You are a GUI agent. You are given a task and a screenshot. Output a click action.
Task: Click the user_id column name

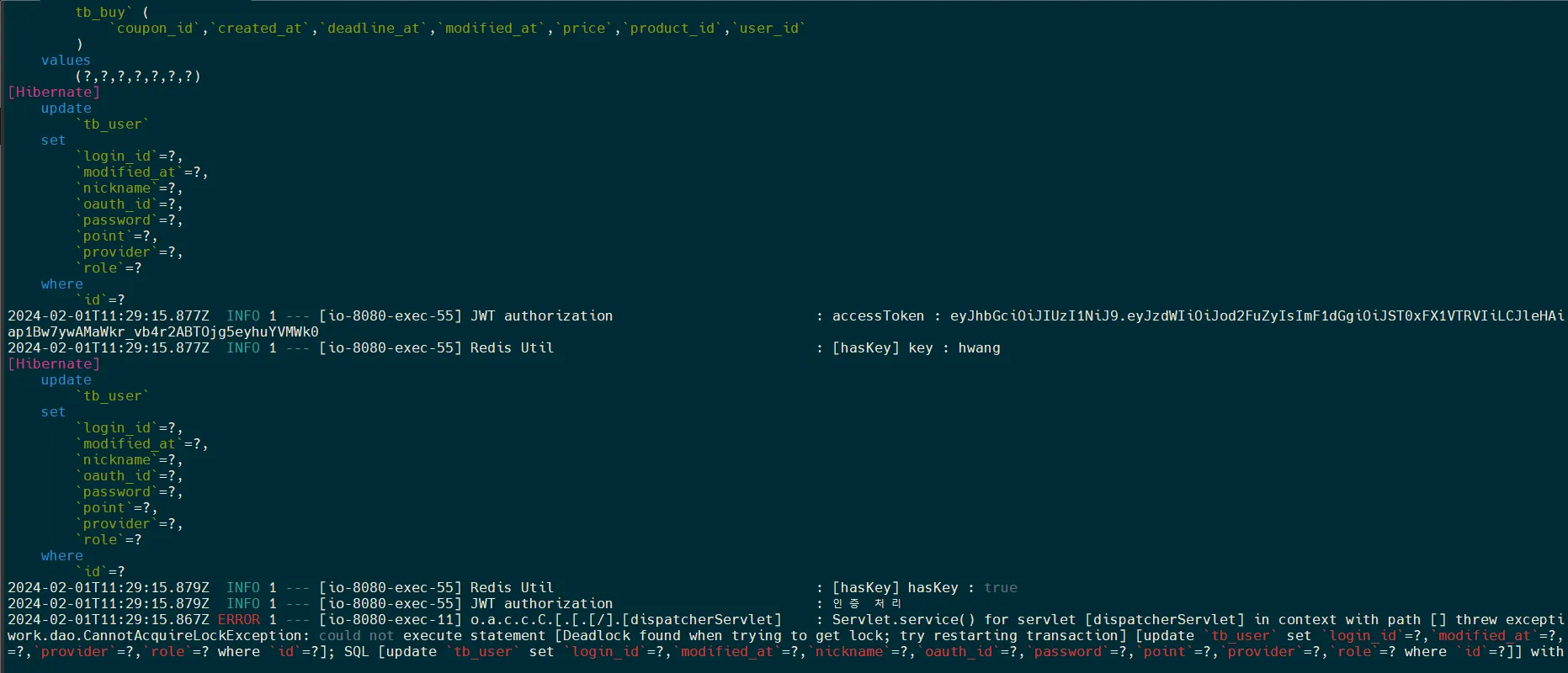tap(769, 29)
